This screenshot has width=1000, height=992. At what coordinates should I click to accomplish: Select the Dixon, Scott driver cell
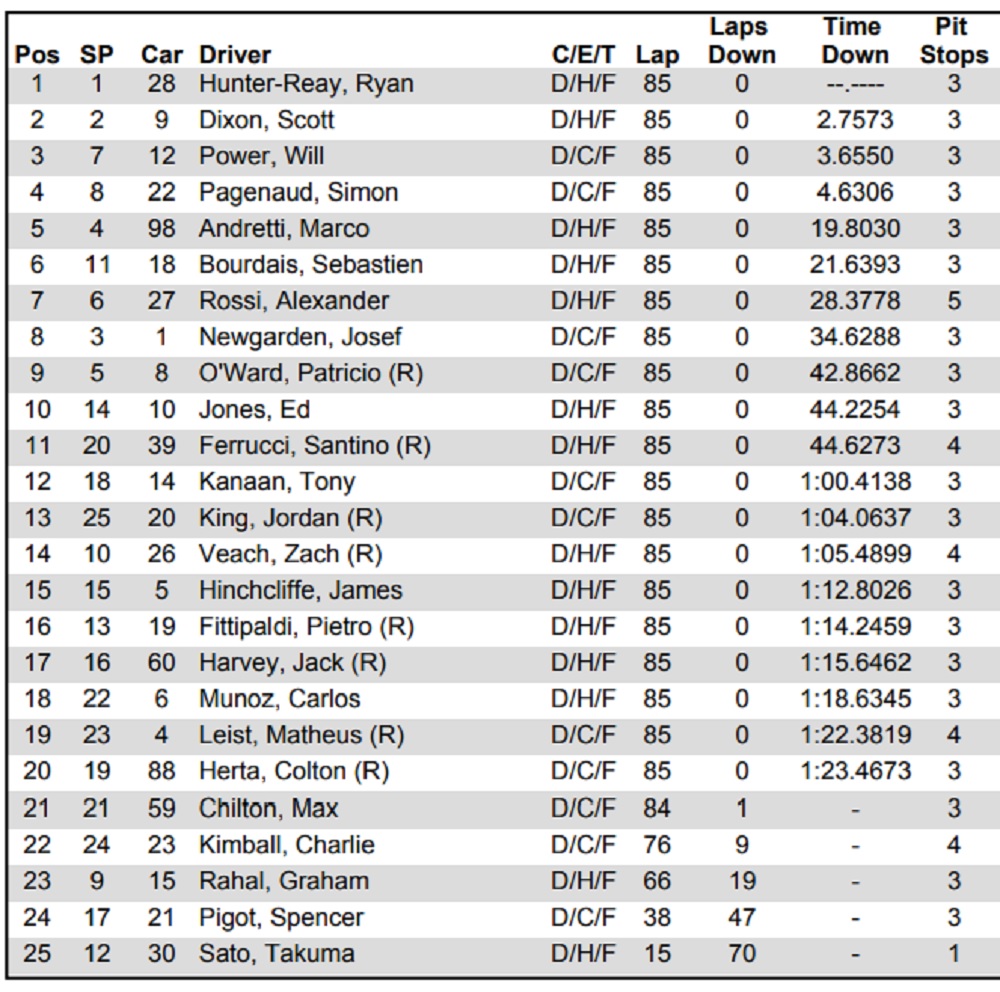pos(266,120)
